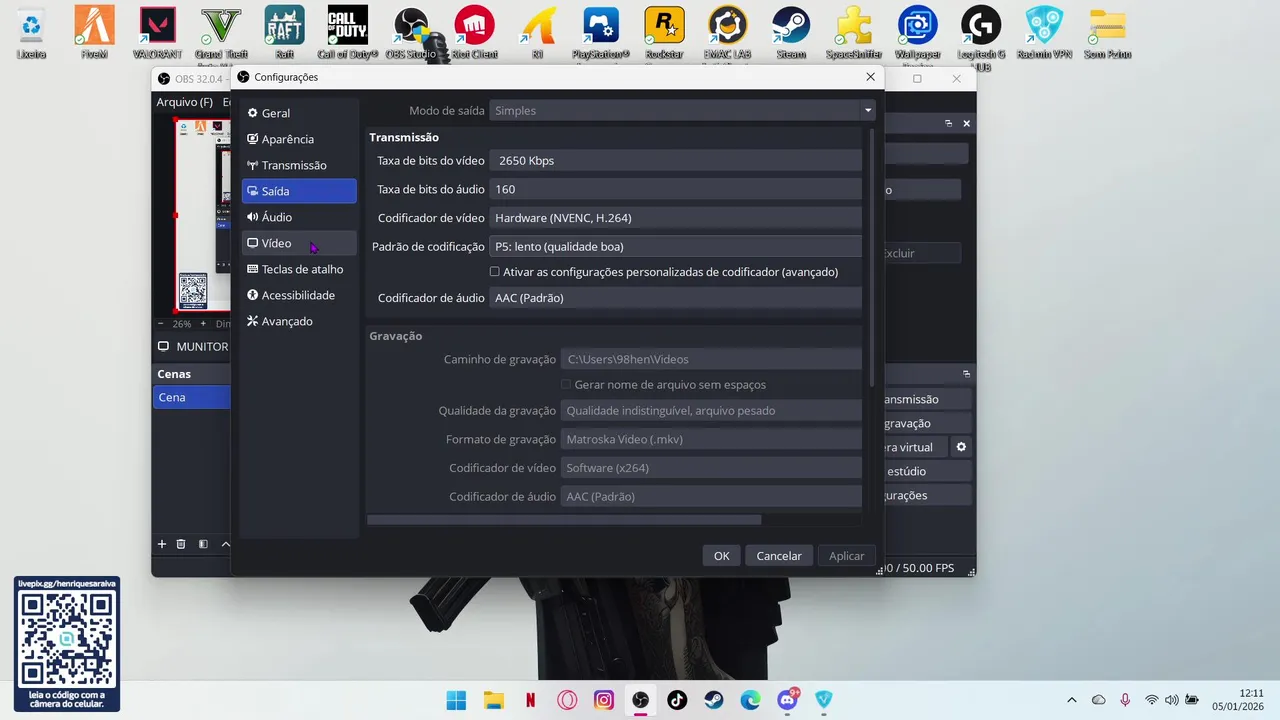Open Netflix from the taskbar
The image size is (1280, 720).
pyautogui.click(x=530, y=700)
